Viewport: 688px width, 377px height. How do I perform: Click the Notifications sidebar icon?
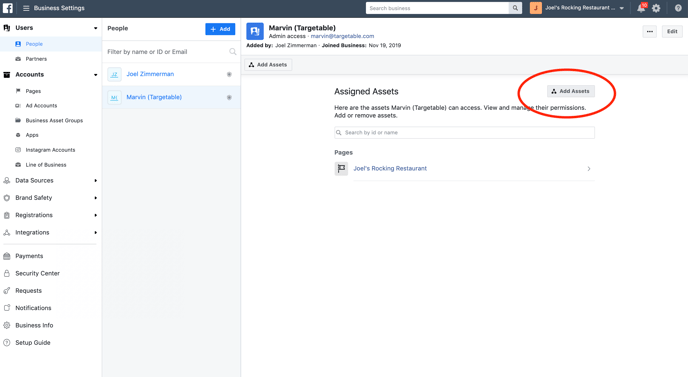click(7, 308)
